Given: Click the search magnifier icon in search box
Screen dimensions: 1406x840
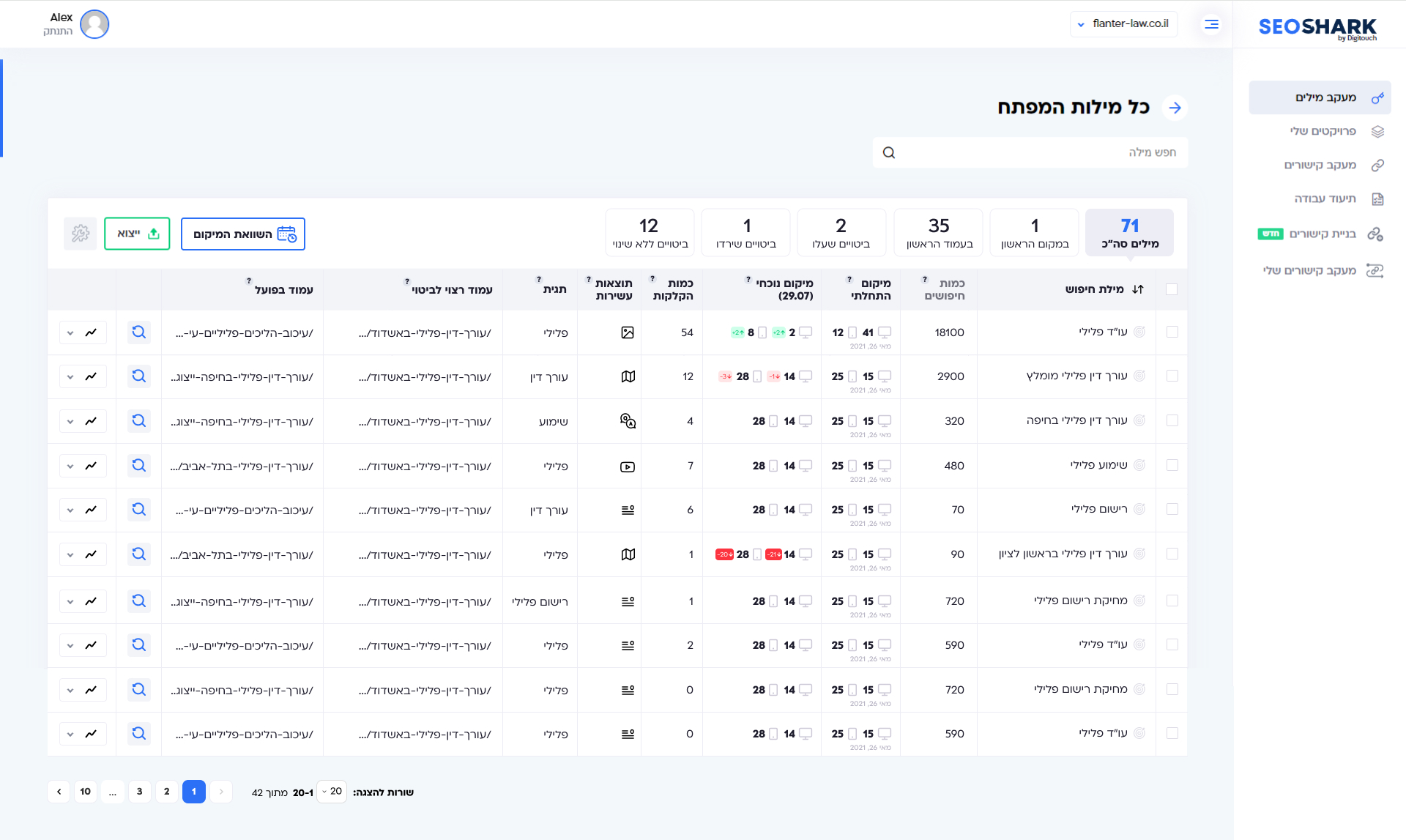Looking at the screenshot, I should pos(889,152).
